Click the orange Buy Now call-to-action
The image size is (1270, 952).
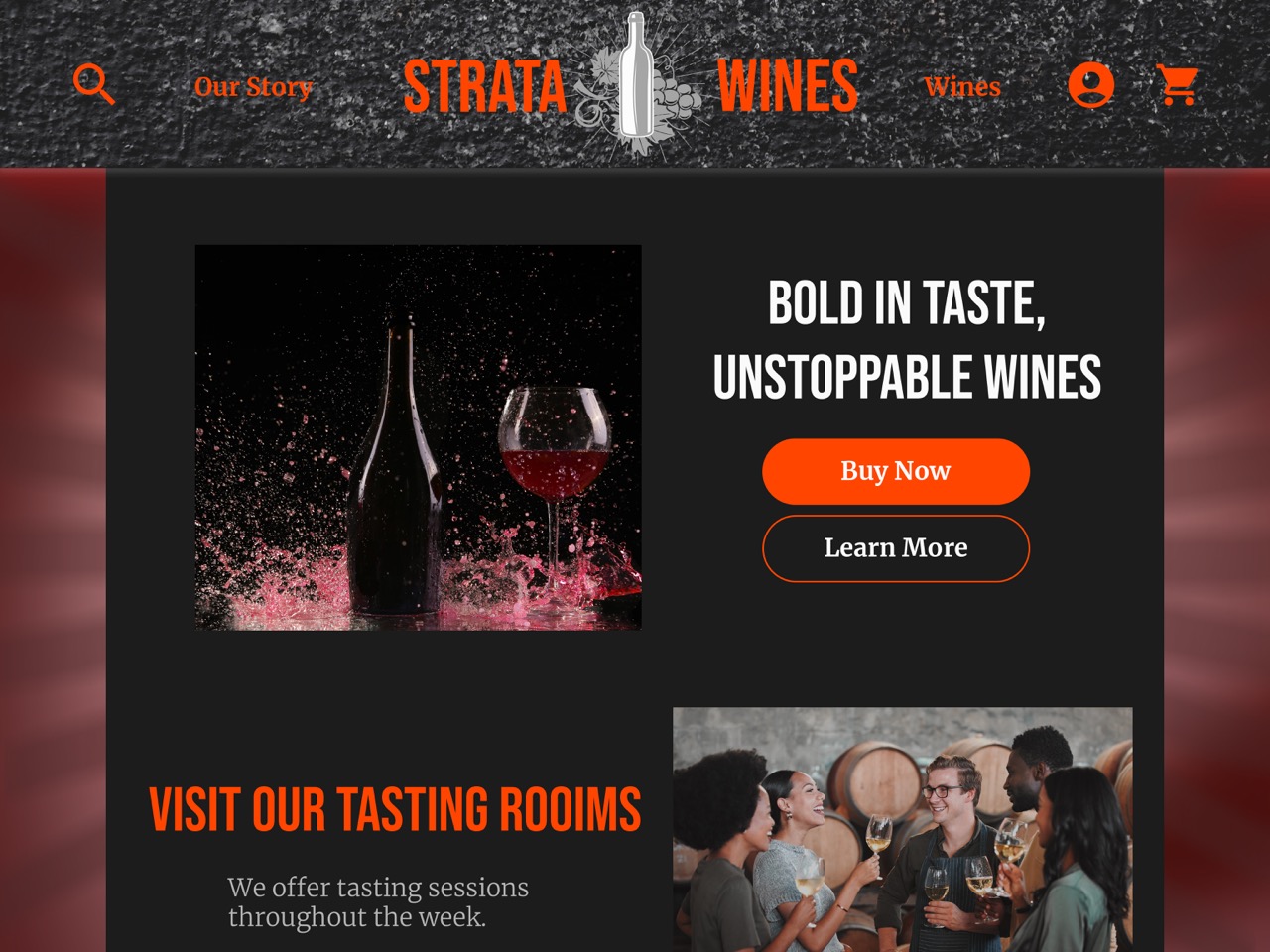tap(895, 471)
